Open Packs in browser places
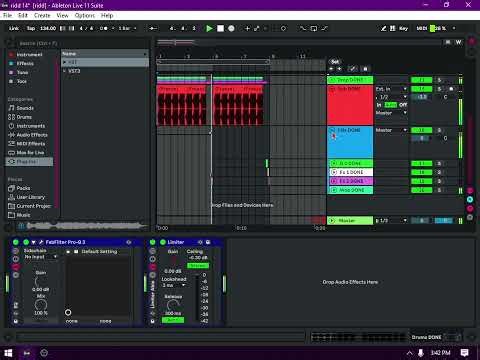Viewport: 480px width, 360px height. tap(19, 188)
